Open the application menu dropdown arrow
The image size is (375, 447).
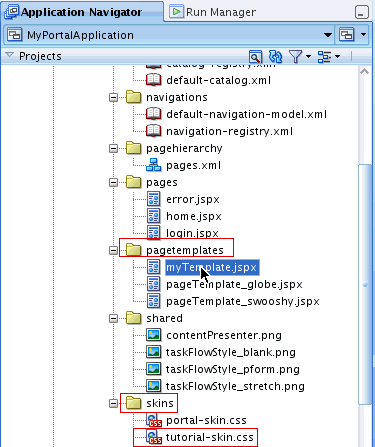click(x=363, y=35)
